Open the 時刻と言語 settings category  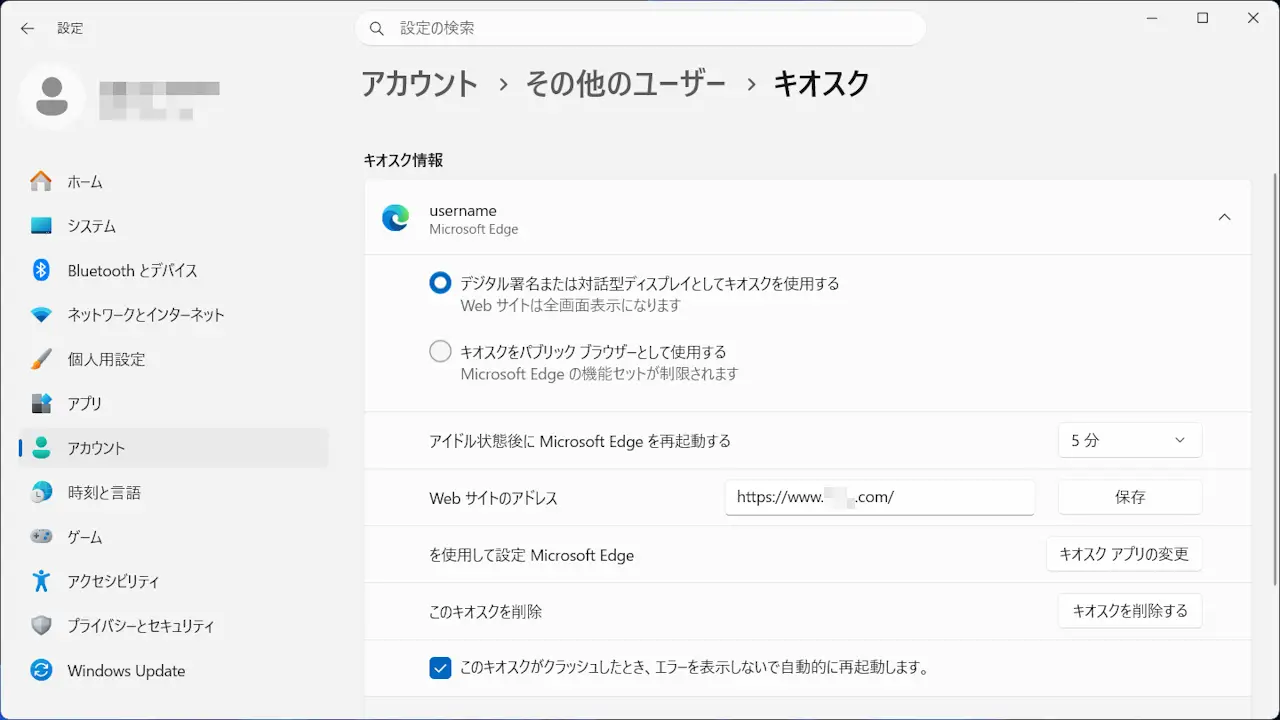pos(103,492)
